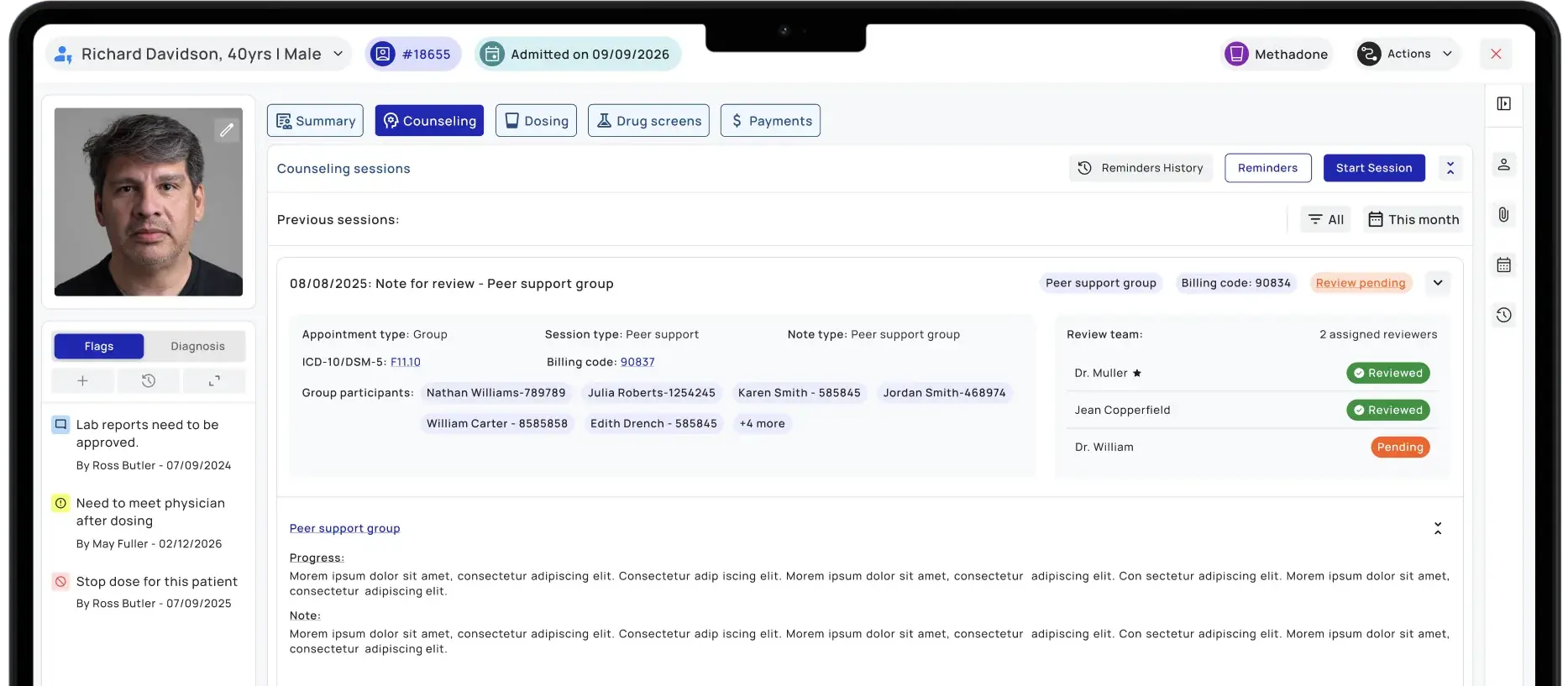Screen dimensions: 1568x686
Task: Click Dr. William's Pending status badge
Action: (x=1400, y=447)
